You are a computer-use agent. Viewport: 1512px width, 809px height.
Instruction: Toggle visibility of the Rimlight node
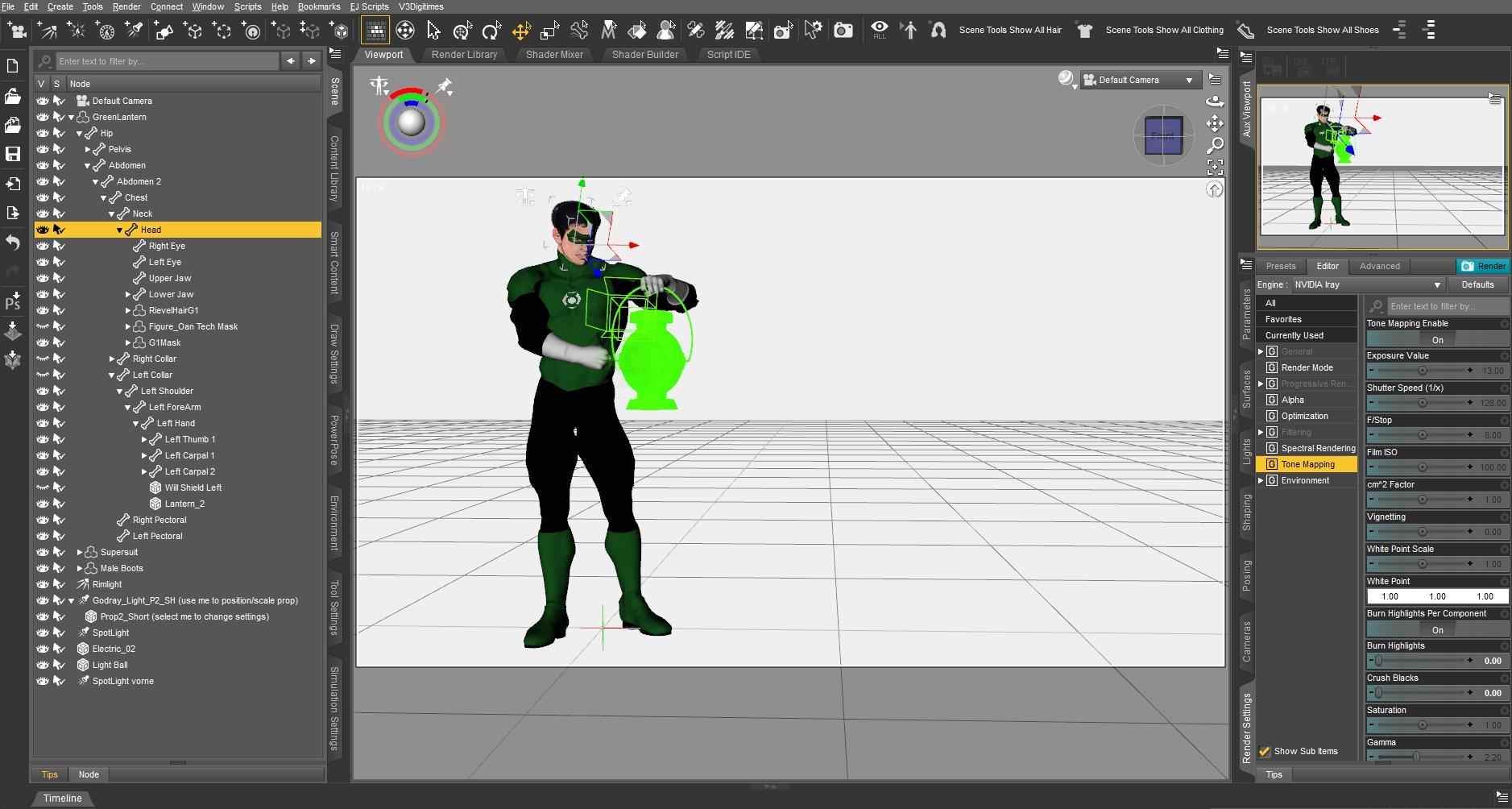[x=43, y=584]
